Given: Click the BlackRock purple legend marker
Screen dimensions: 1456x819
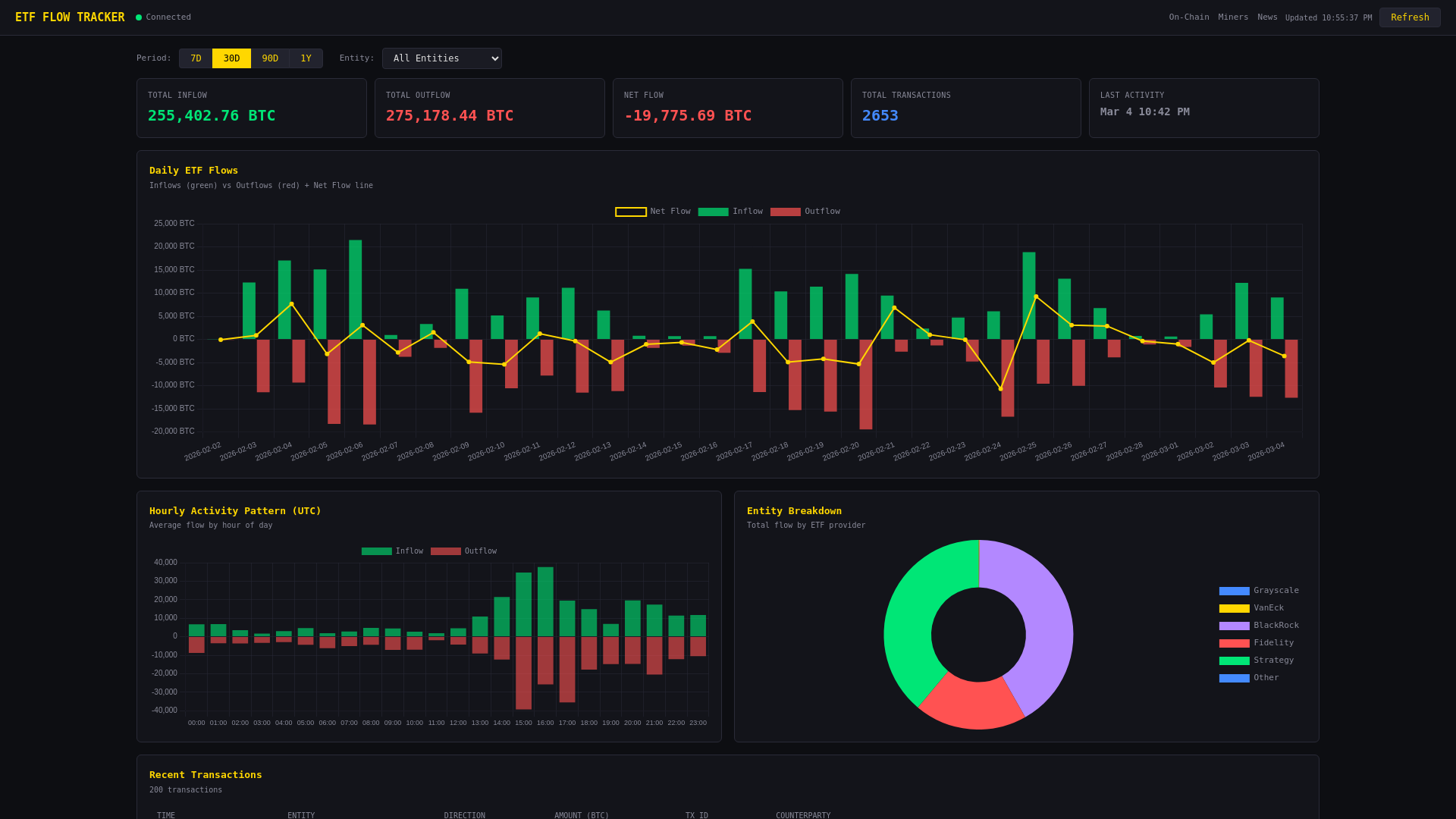Looking at the screenshot, I should click(1233, 625).
